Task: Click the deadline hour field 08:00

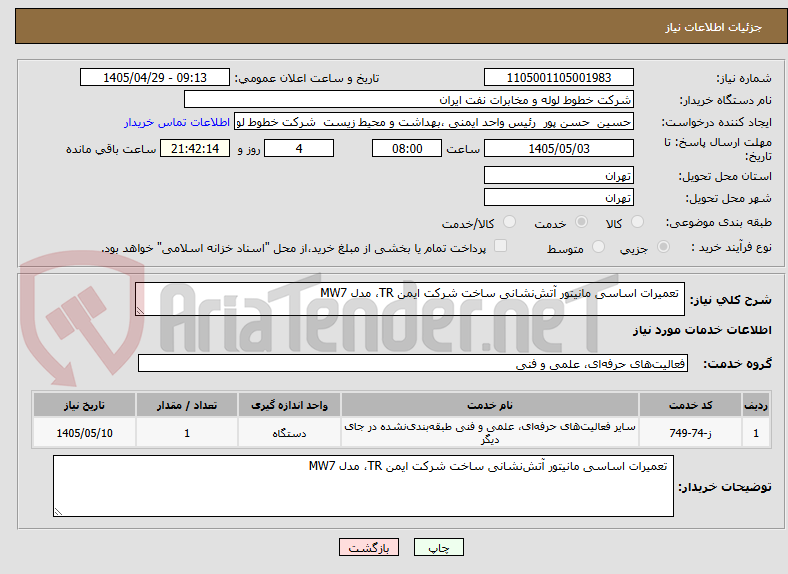Action: coord(407,148)
